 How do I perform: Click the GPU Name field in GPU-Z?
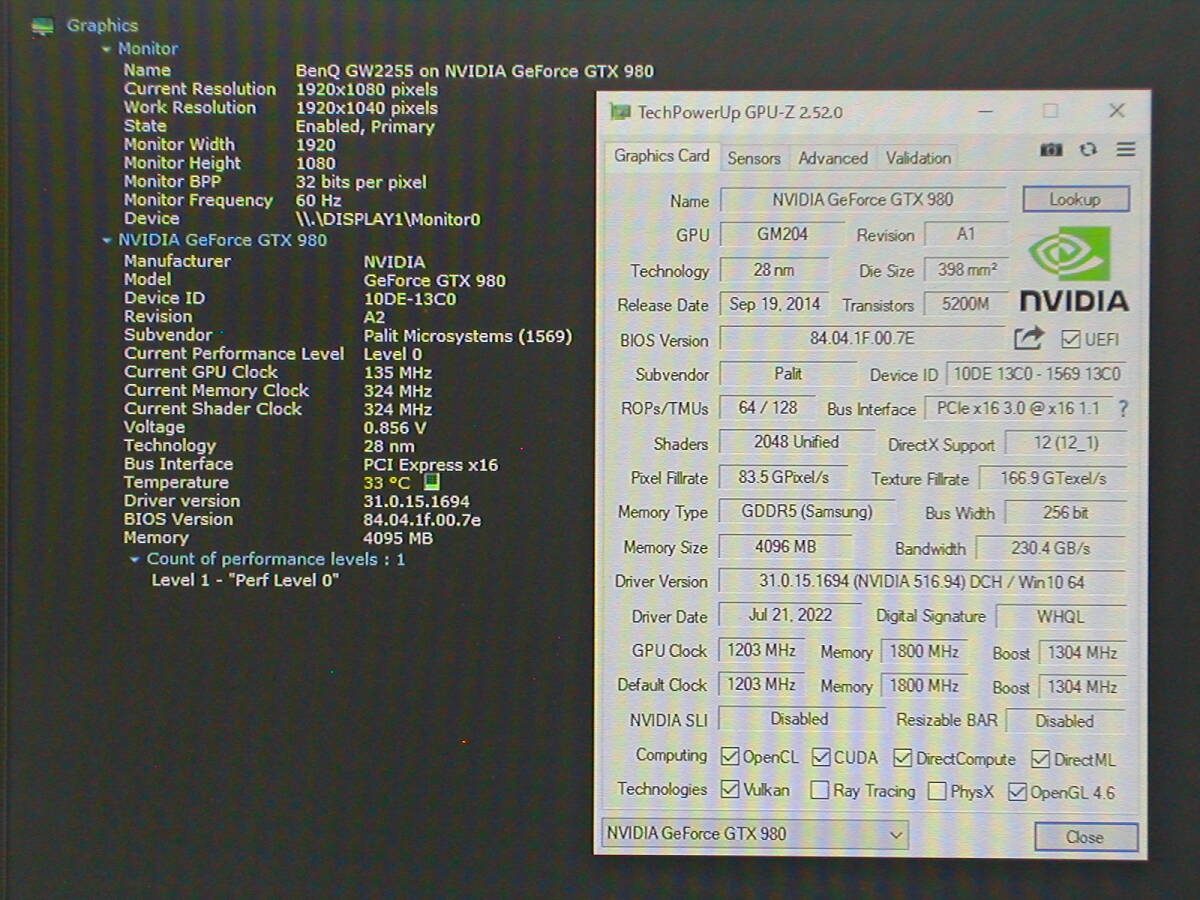[863, 200]
